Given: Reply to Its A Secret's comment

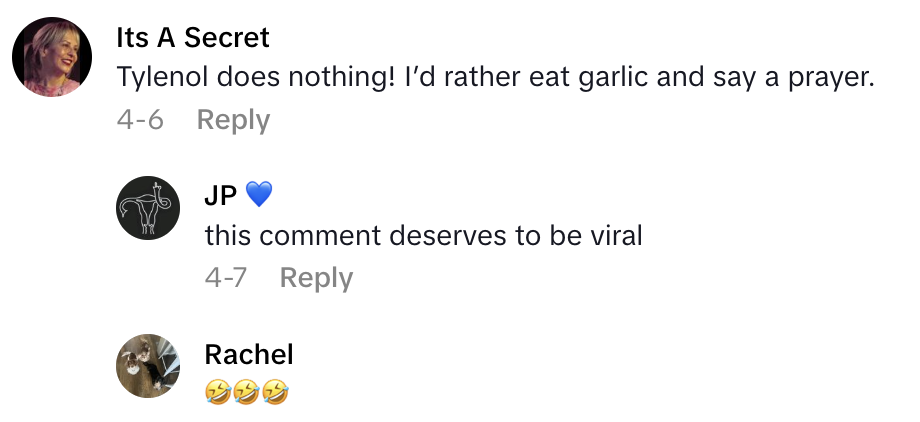Looking at the screenshot, I should pyautogui.click(x=233, y=120).
